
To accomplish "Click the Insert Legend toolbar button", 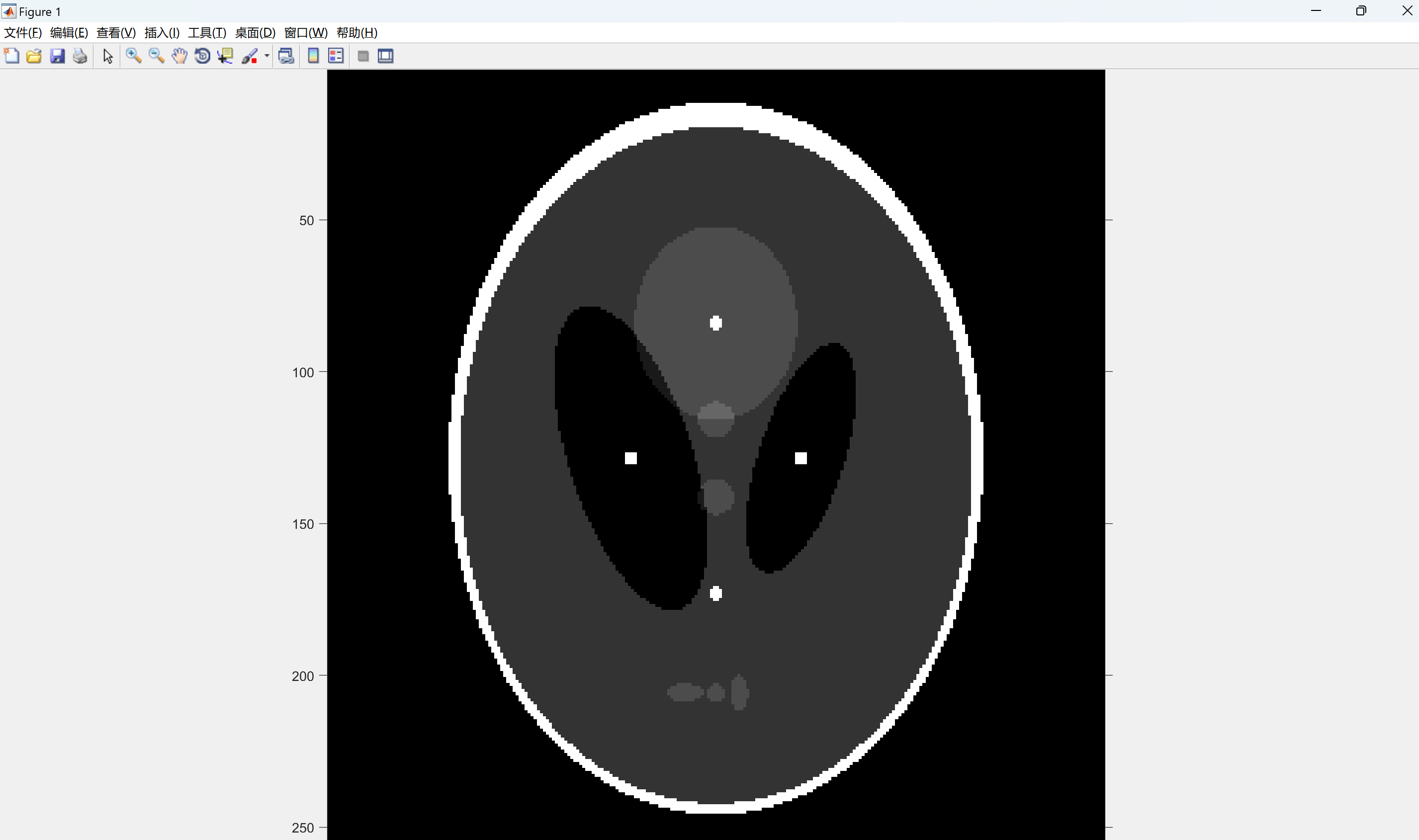I will (x=336, y=56).
